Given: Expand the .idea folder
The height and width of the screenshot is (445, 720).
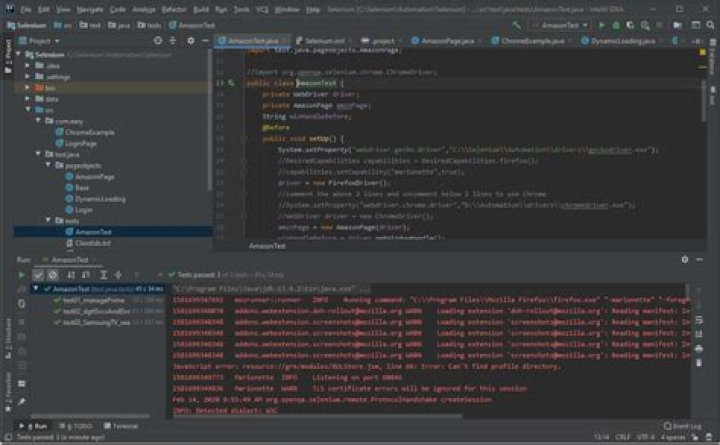Looking at the screenshot, I should 28,66.
